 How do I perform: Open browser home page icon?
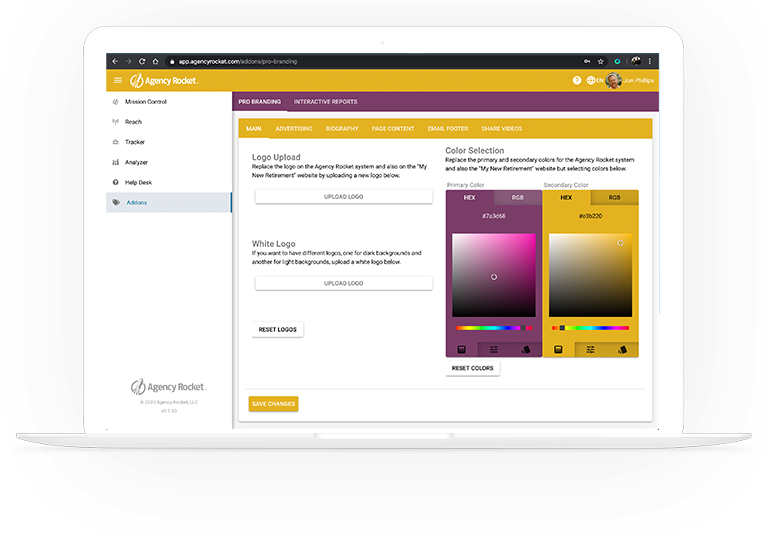click(156, 61)
